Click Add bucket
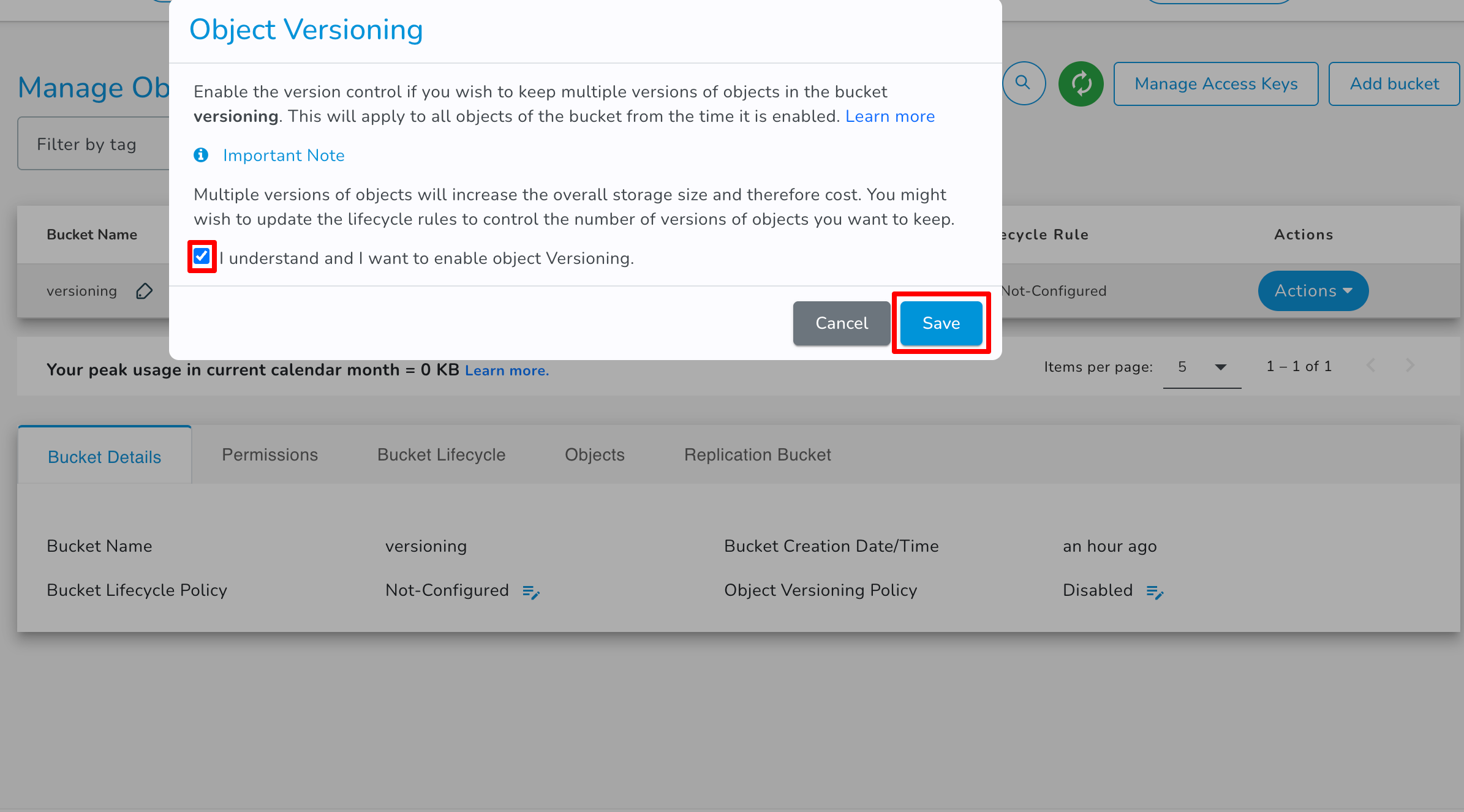The height and width of the screenshot is (812, 1464). (1394, 83)
